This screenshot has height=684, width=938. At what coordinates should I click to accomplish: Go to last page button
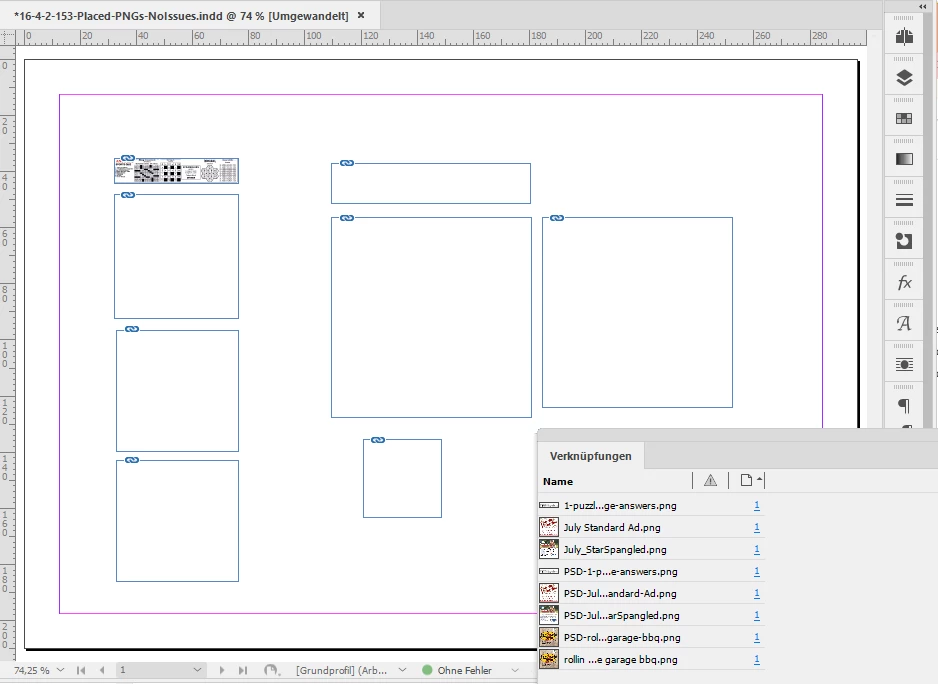(x=243, y=670)
